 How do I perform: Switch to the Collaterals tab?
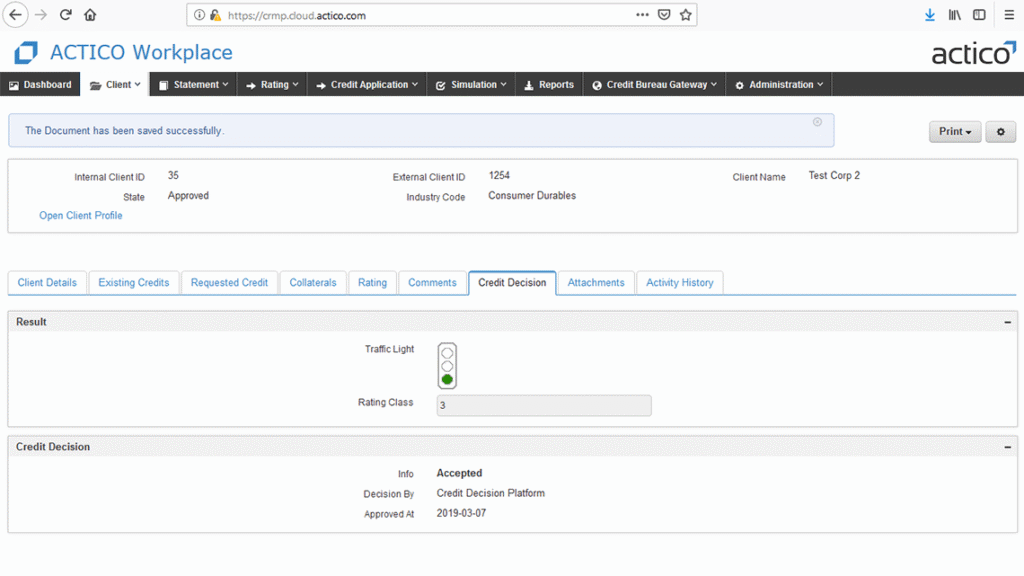click(x=313, y=283)
